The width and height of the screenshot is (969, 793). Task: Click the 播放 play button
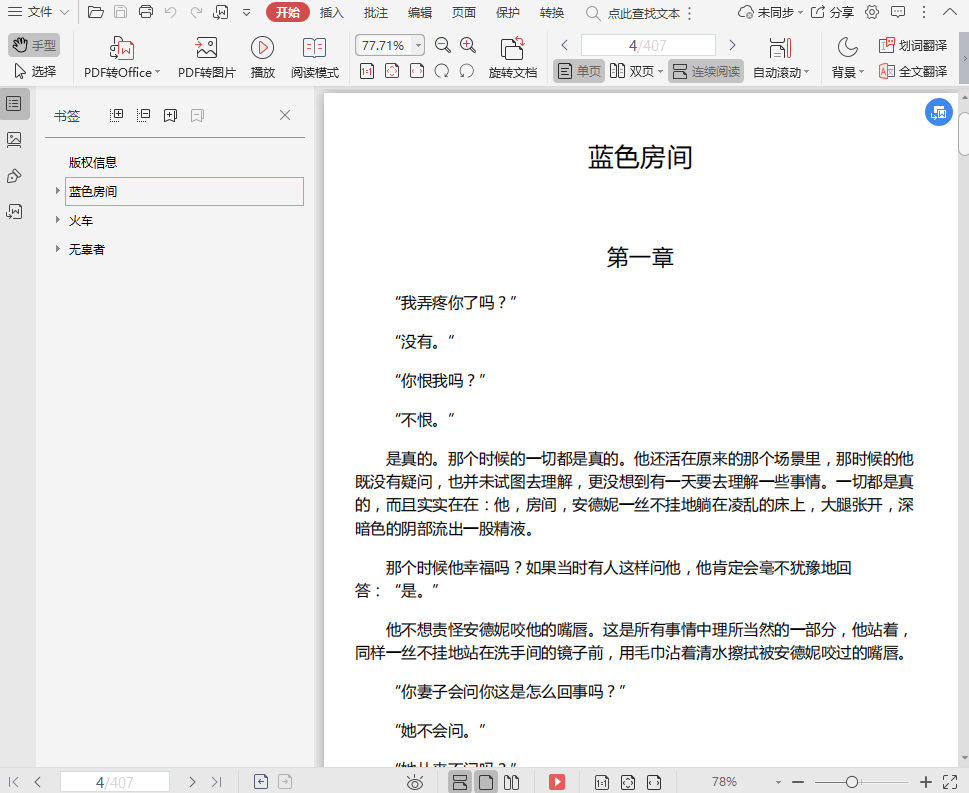[263, 57]
